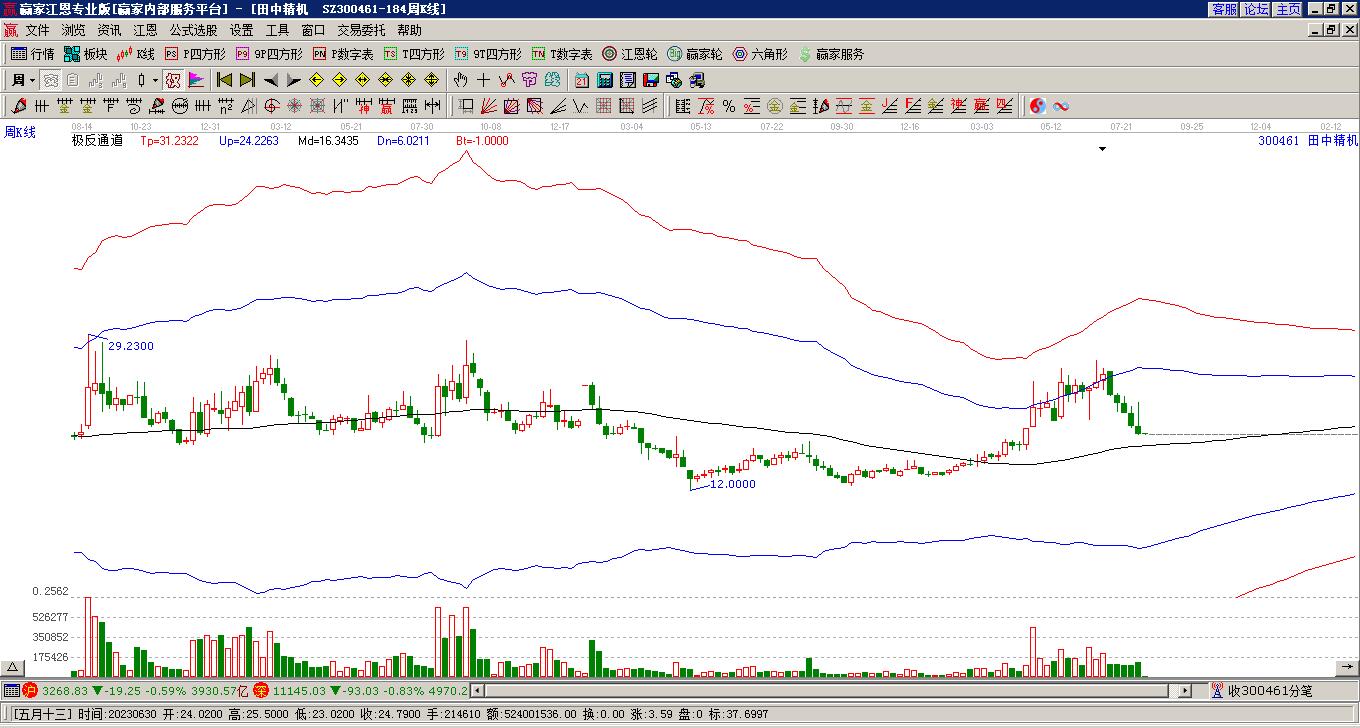Click the small black triangle marker above chart

pos(1103,149)
